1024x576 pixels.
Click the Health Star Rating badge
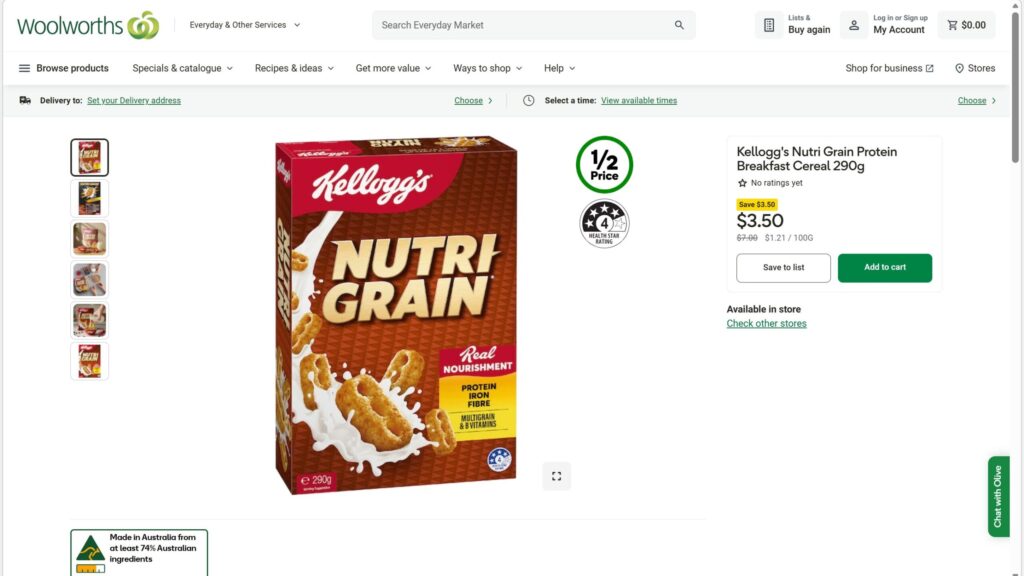[x=604, y=224]
